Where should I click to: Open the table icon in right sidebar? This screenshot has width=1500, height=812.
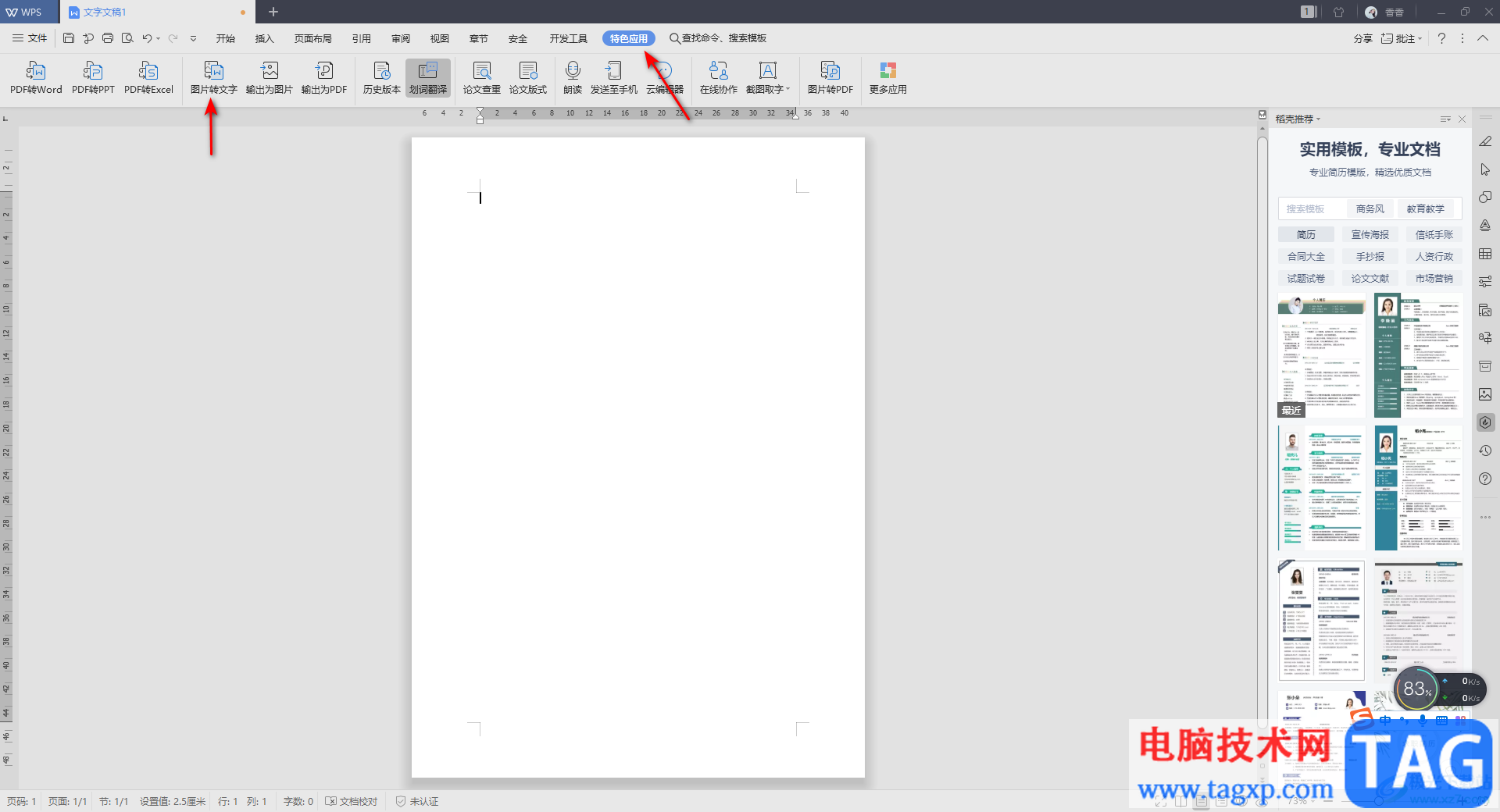(1485, 254)
